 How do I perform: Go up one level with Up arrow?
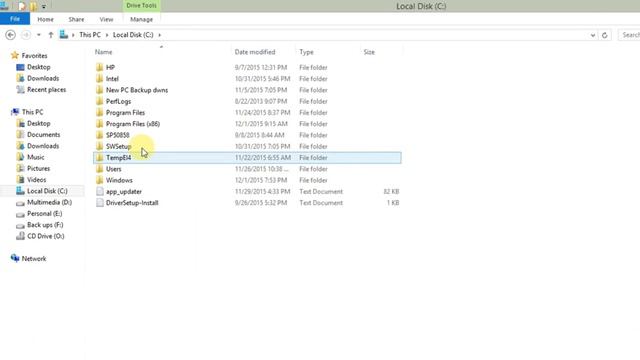click(51, 35)
